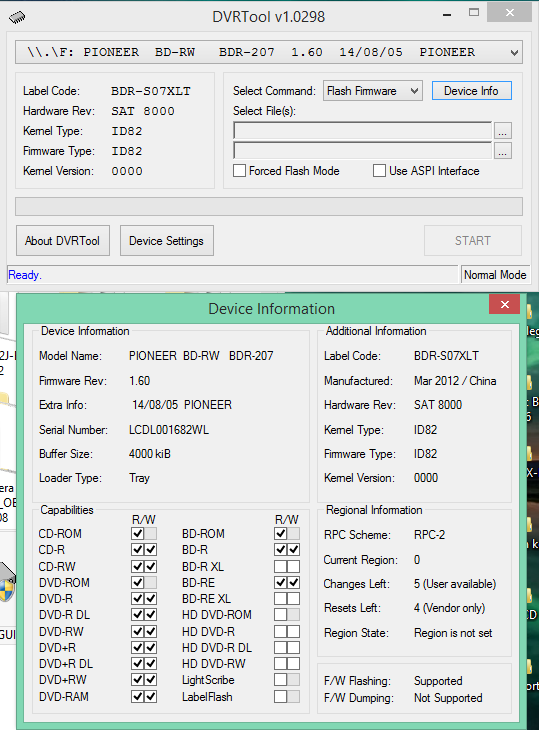Toggle CD-ROM read checkbox
The width and height of the screenshot is (539, 730).
138,534
